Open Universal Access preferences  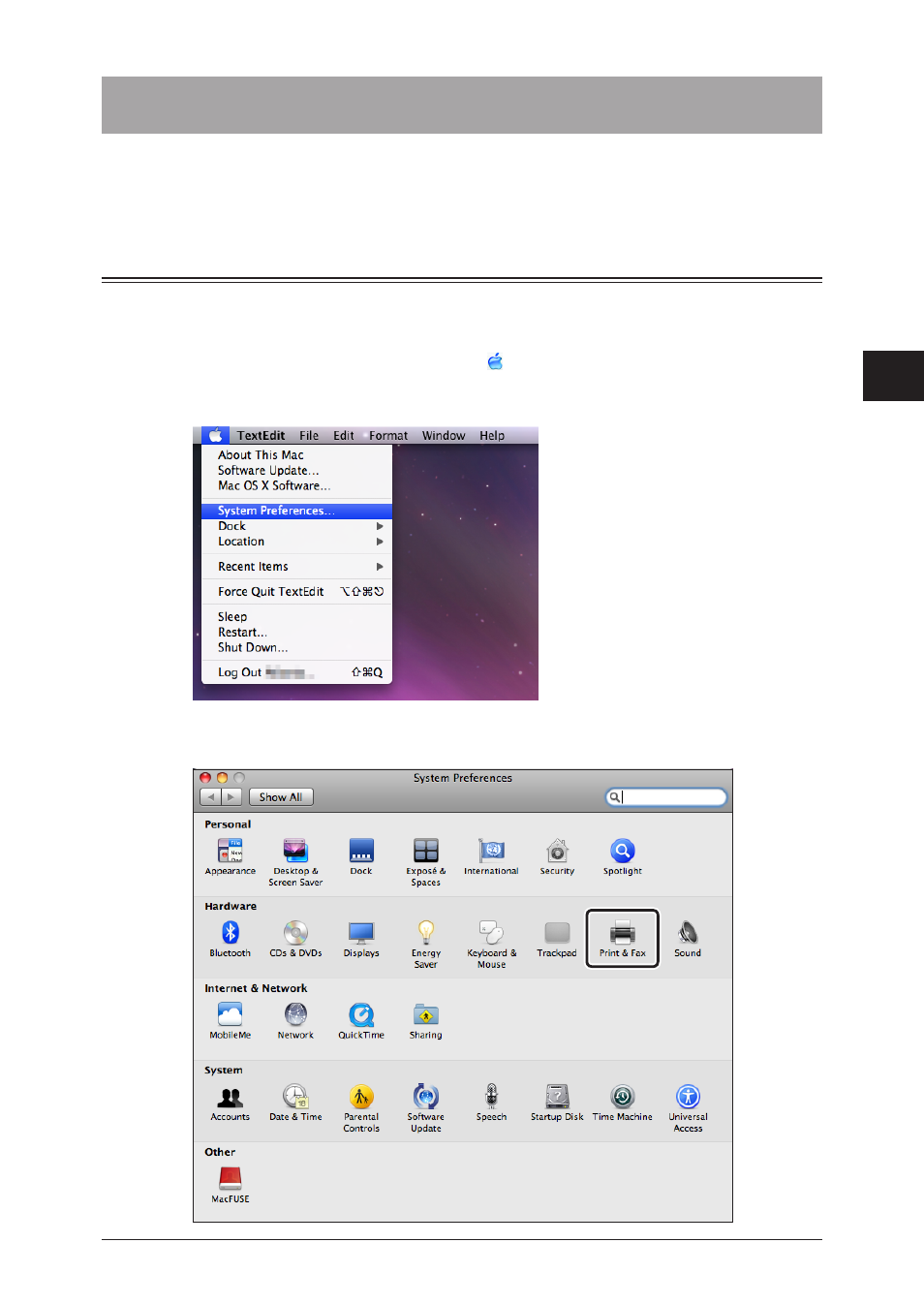(689, 1108)
